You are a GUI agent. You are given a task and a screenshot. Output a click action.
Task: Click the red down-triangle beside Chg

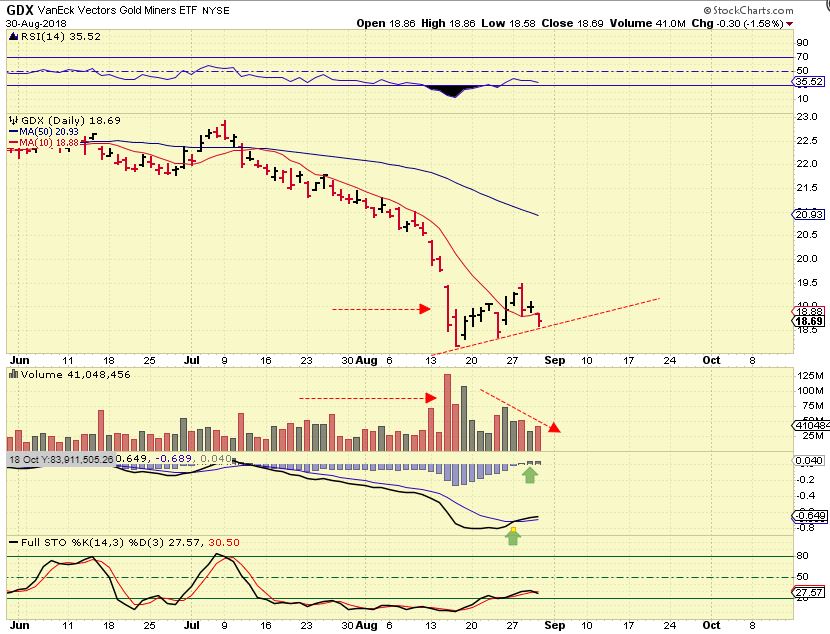point(790,24)
